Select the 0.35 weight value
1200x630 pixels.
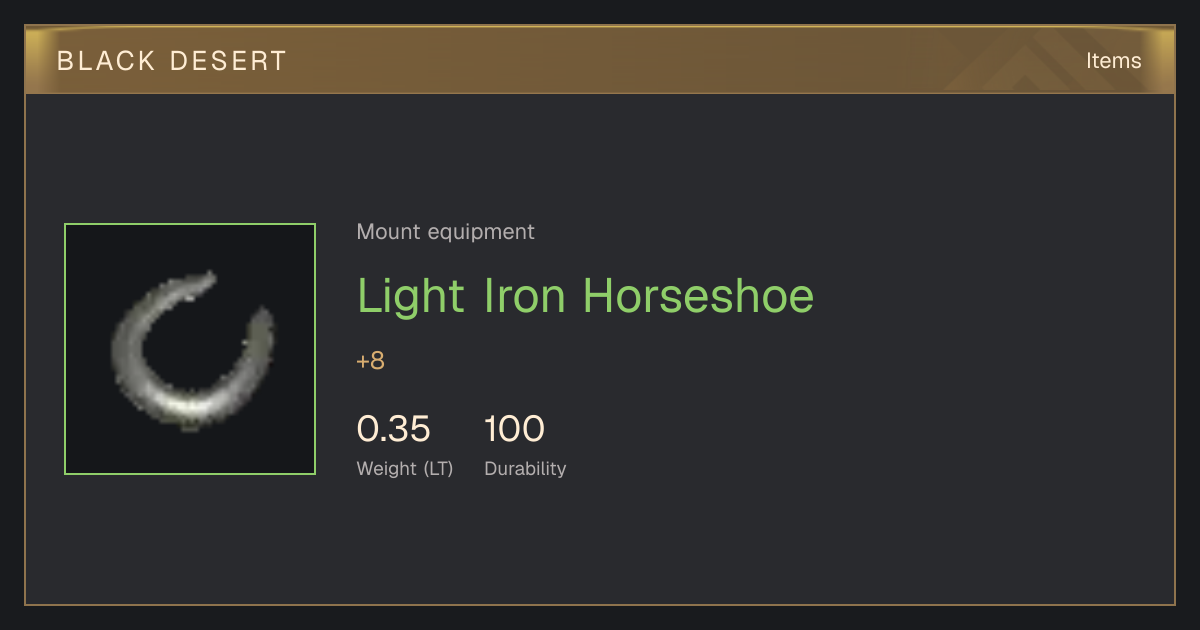[394, 429]
